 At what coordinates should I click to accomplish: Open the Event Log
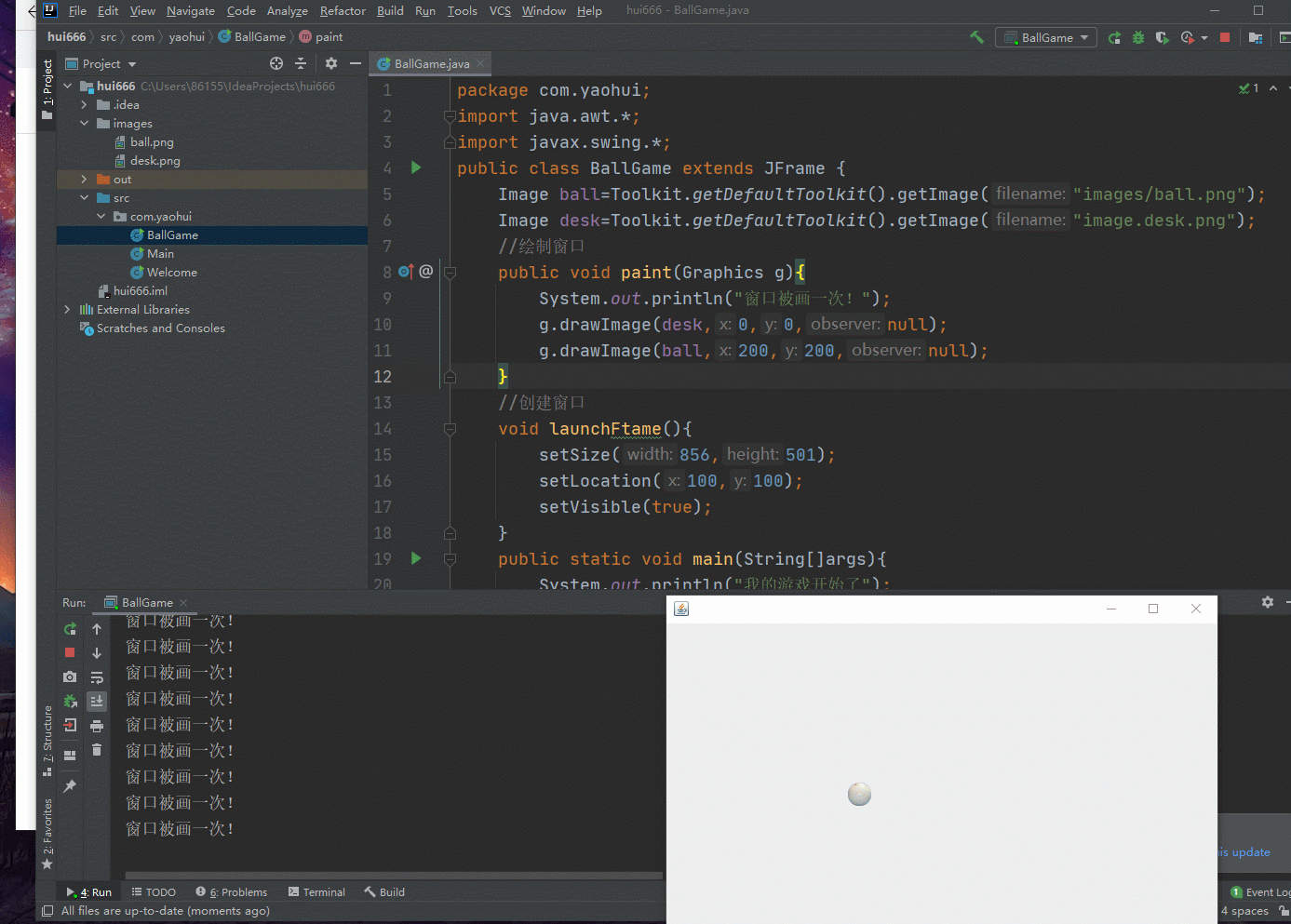[1260, 891]
